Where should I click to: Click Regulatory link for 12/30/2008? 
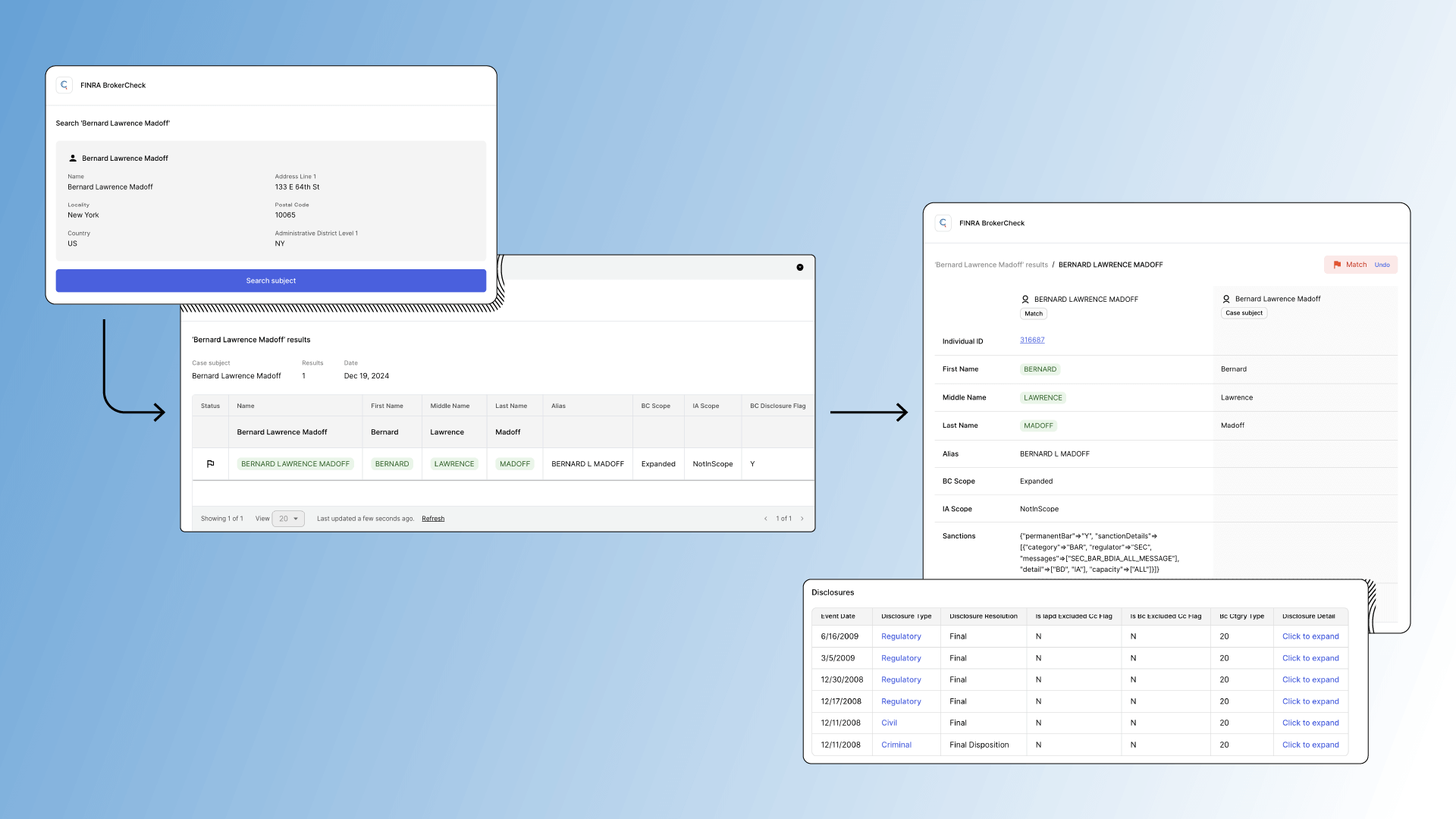click(x=901, y=679)
